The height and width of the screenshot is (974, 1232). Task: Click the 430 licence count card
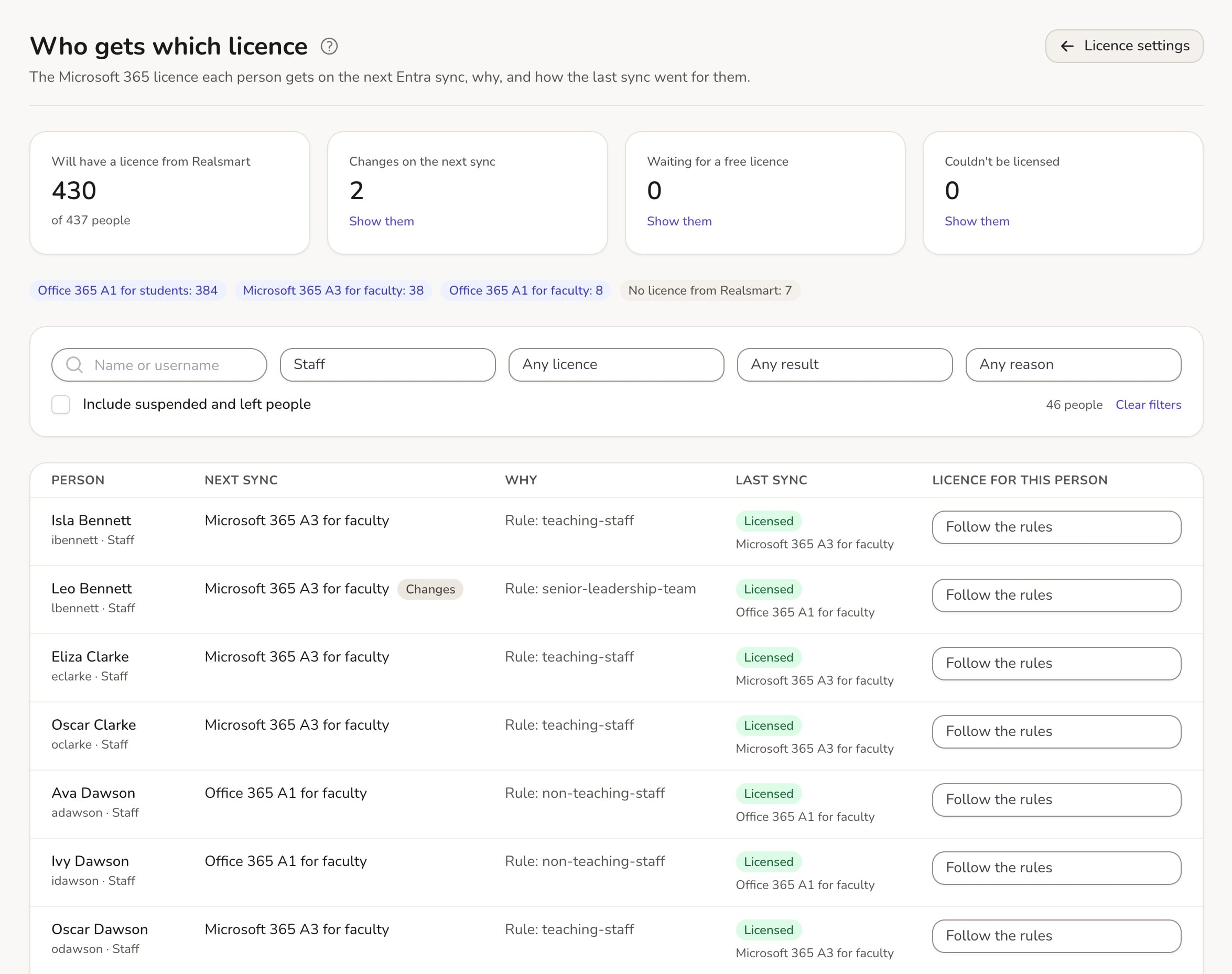click(169, 193)
